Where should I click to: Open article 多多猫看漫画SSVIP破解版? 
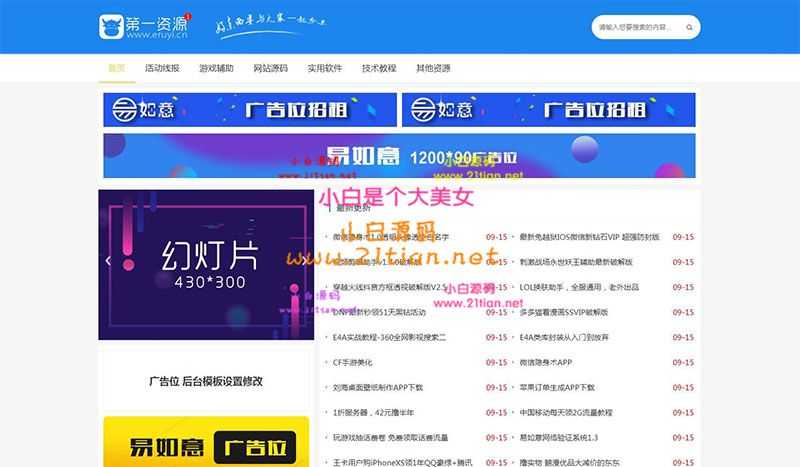(564, 312)
